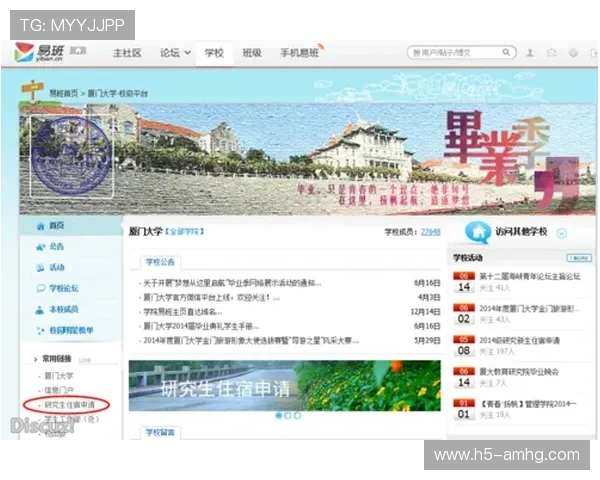
Task: Expand the 论坛 dropdown arrow in nav
Action: point(188,52)
